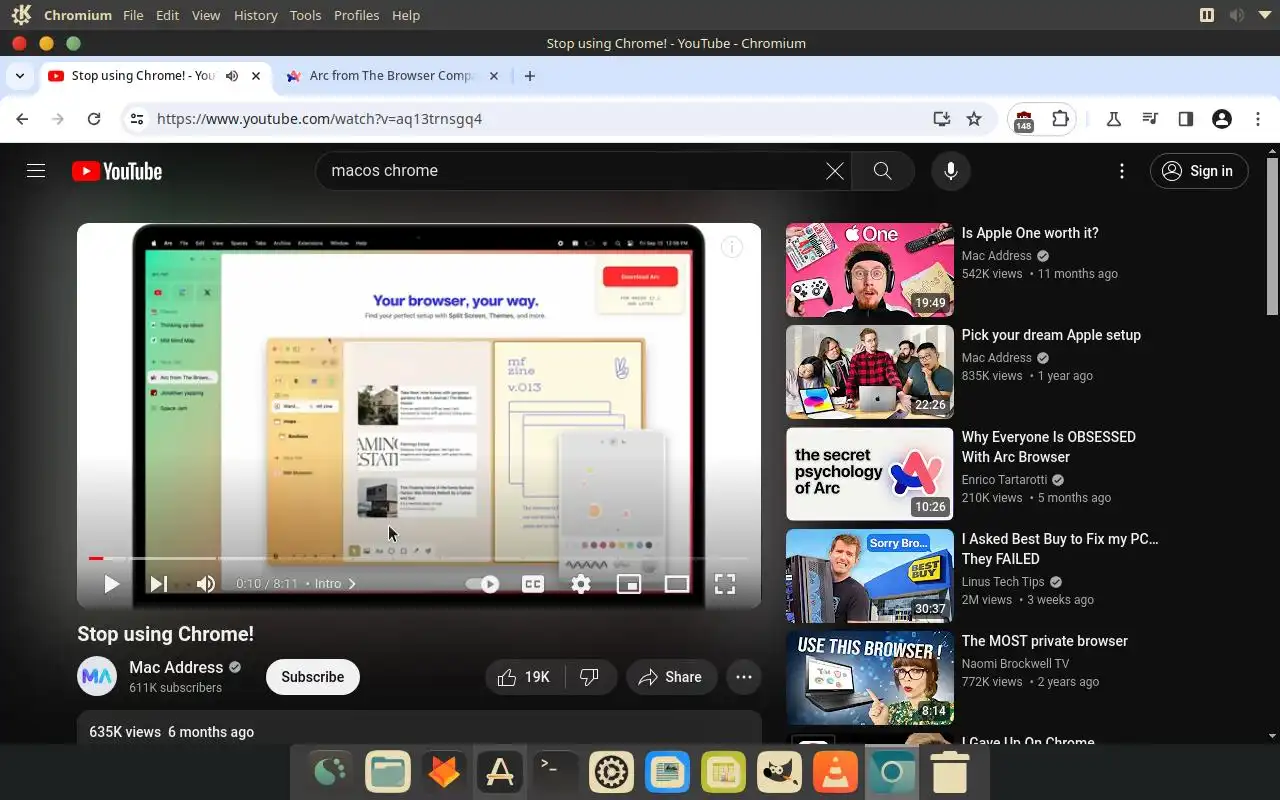The width and height of the screenshot is (1280, 800).
Task: Open the Profiles menu
Action: (356, 15)
